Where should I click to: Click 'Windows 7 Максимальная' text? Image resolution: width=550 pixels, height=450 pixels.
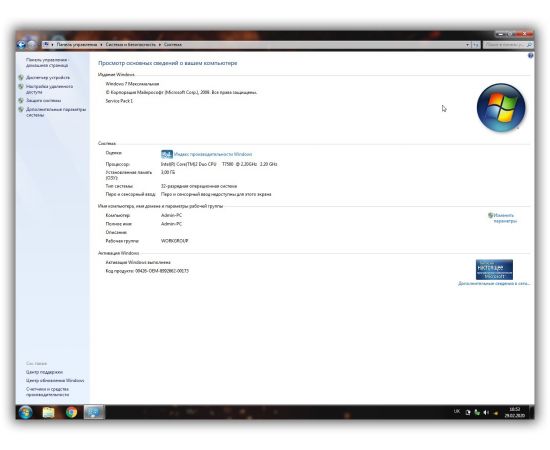tap(132, 84)
